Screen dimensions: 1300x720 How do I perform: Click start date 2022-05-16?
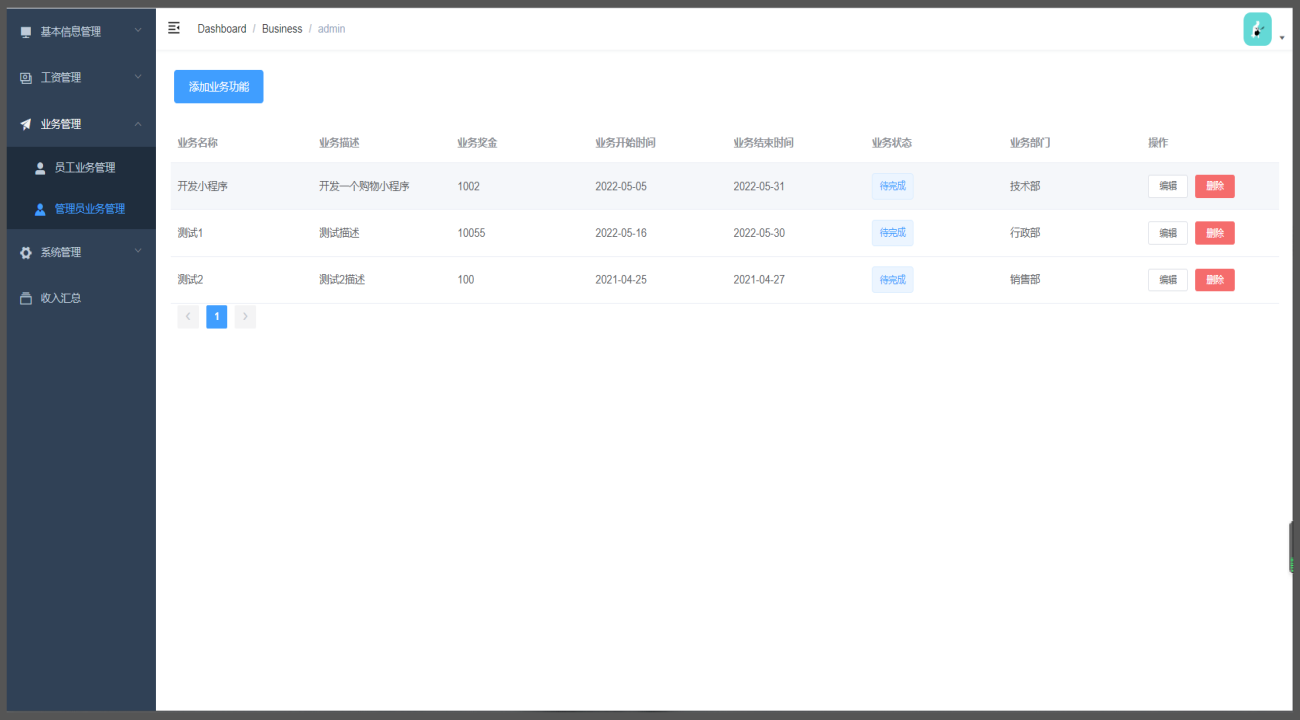621,233
